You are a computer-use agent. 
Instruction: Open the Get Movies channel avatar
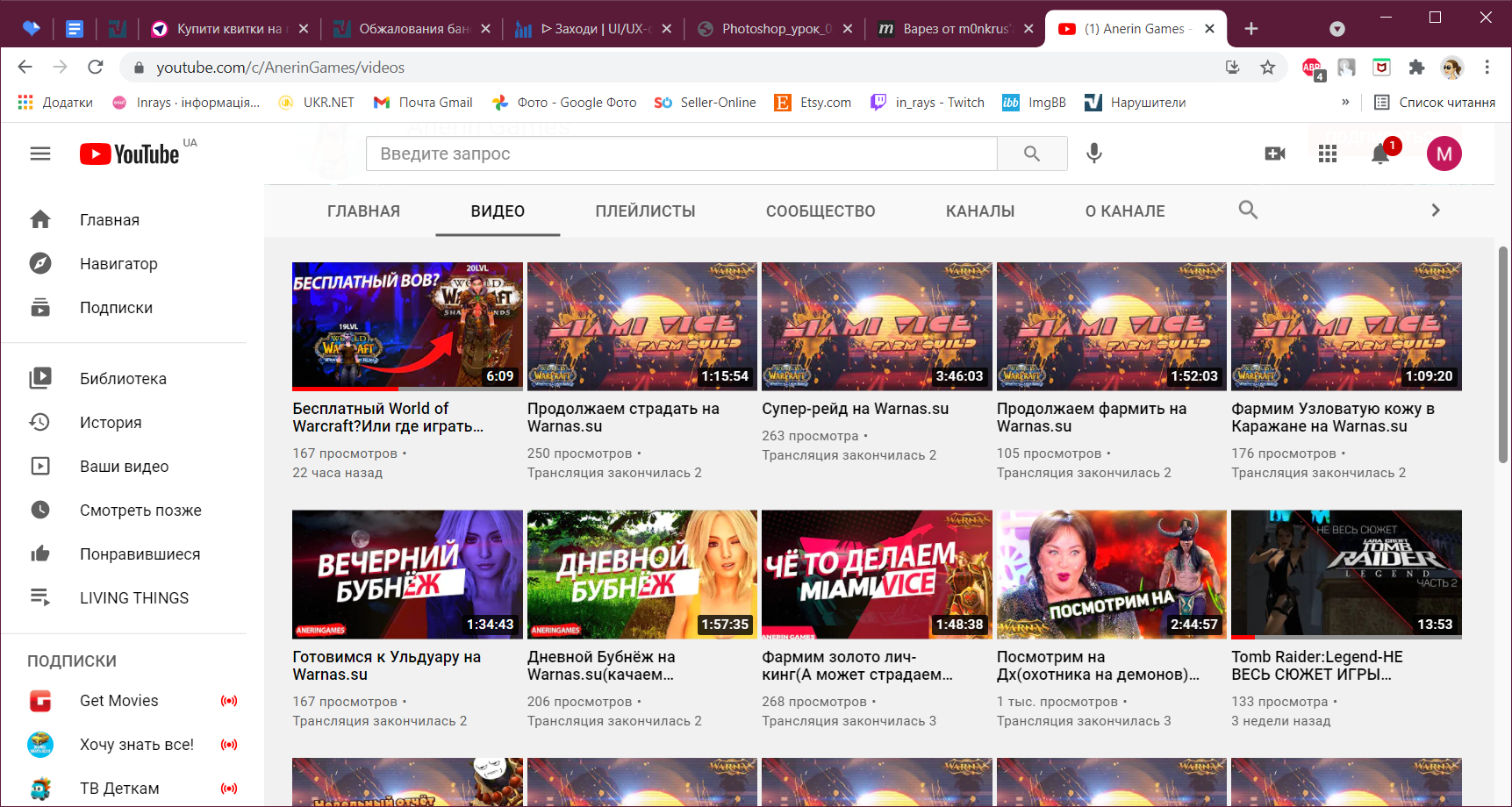(x=40, y=701)
